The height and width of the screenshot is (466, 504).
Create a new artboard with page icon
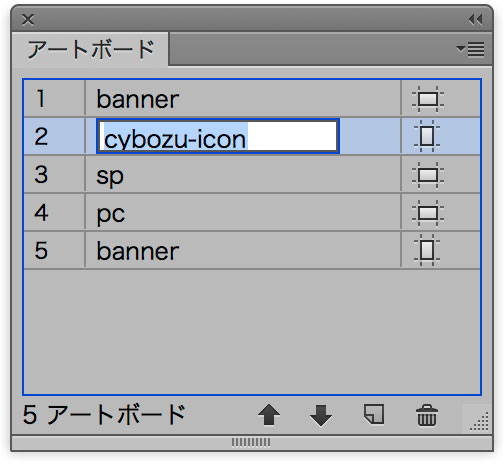click(x=374, y=414)
